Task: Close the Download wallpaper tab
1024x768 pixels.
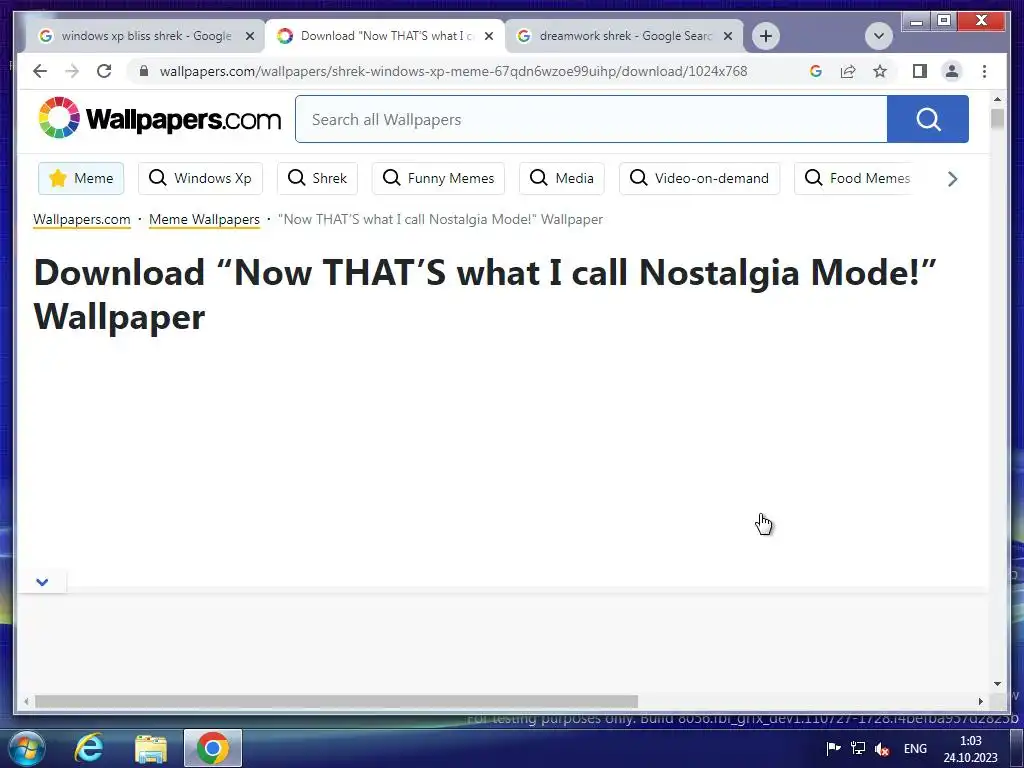Action: coord(488,36)
